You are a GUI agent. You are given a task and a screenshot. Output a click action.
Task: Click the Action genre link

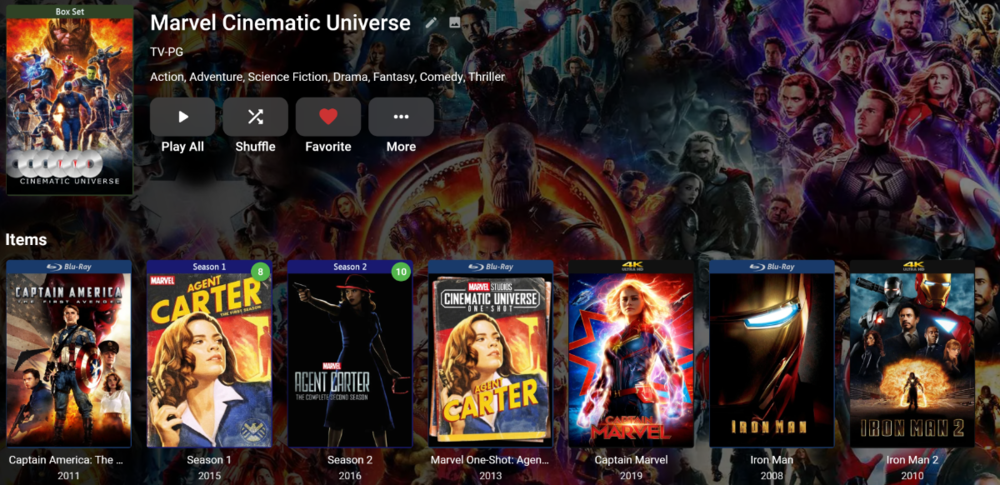point(167,77)
